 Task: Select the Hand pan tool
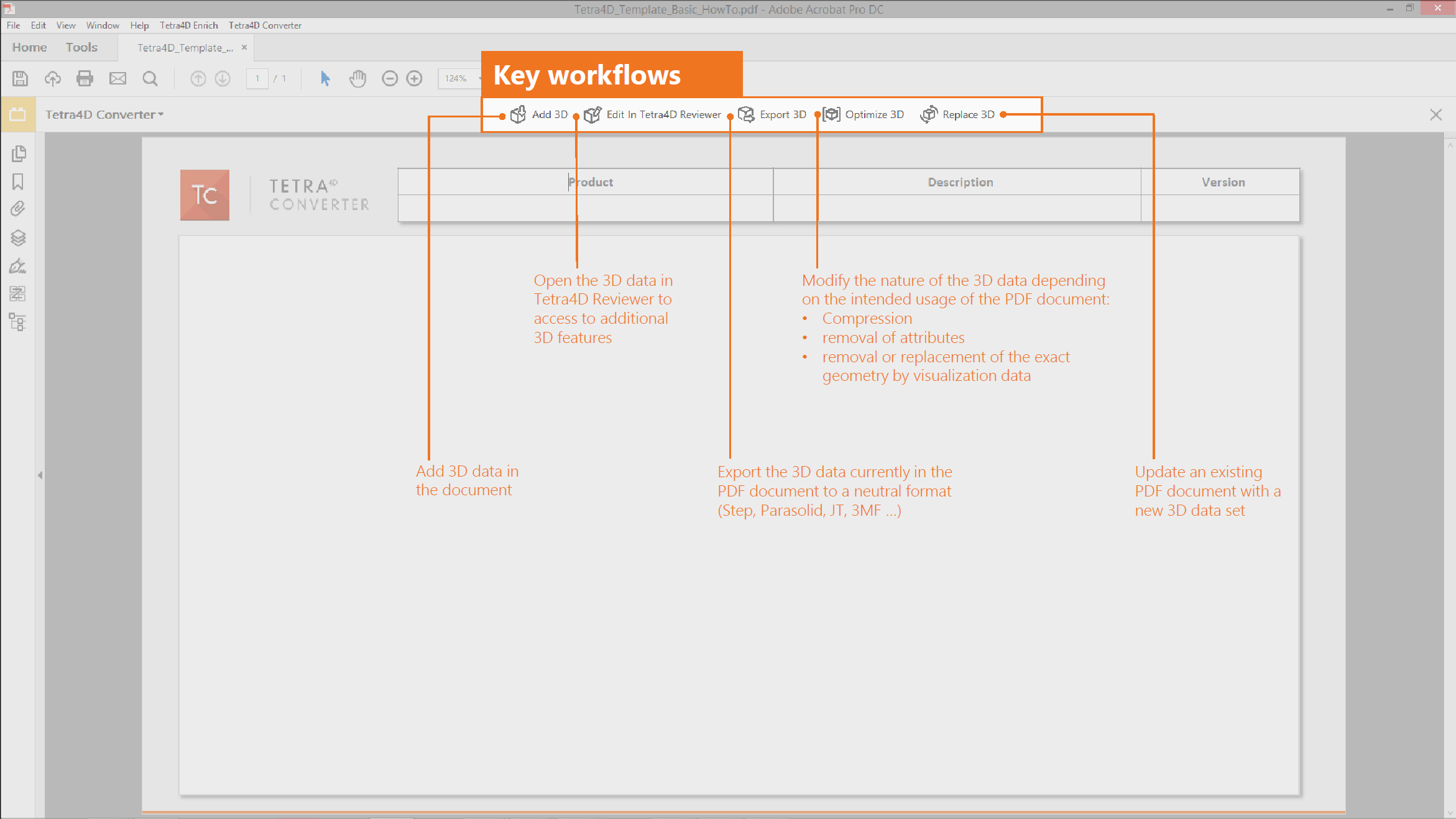pyautogui.click(x=357, y=78)
